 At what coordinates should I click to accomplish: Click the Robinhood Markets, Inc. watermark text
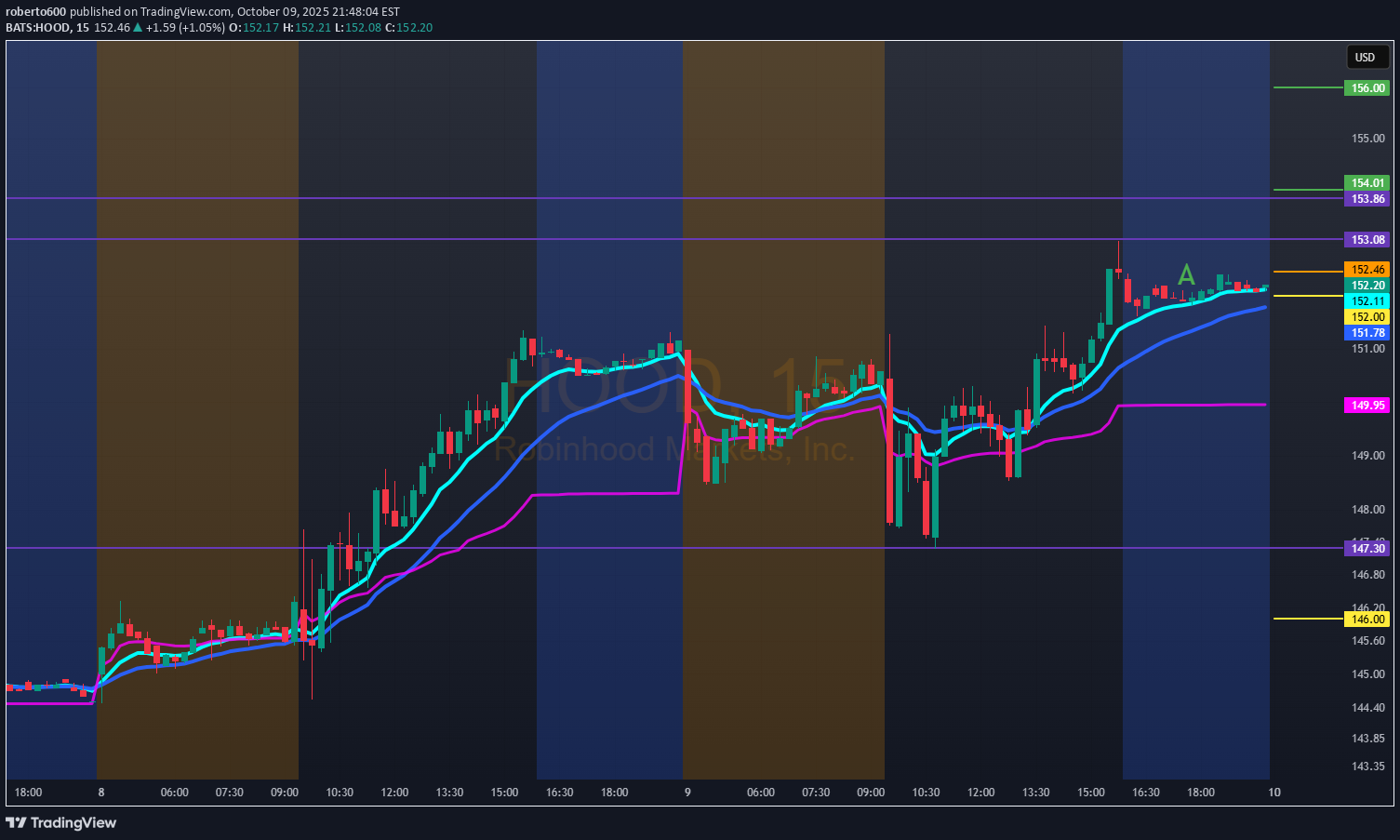tap(673, 450)
